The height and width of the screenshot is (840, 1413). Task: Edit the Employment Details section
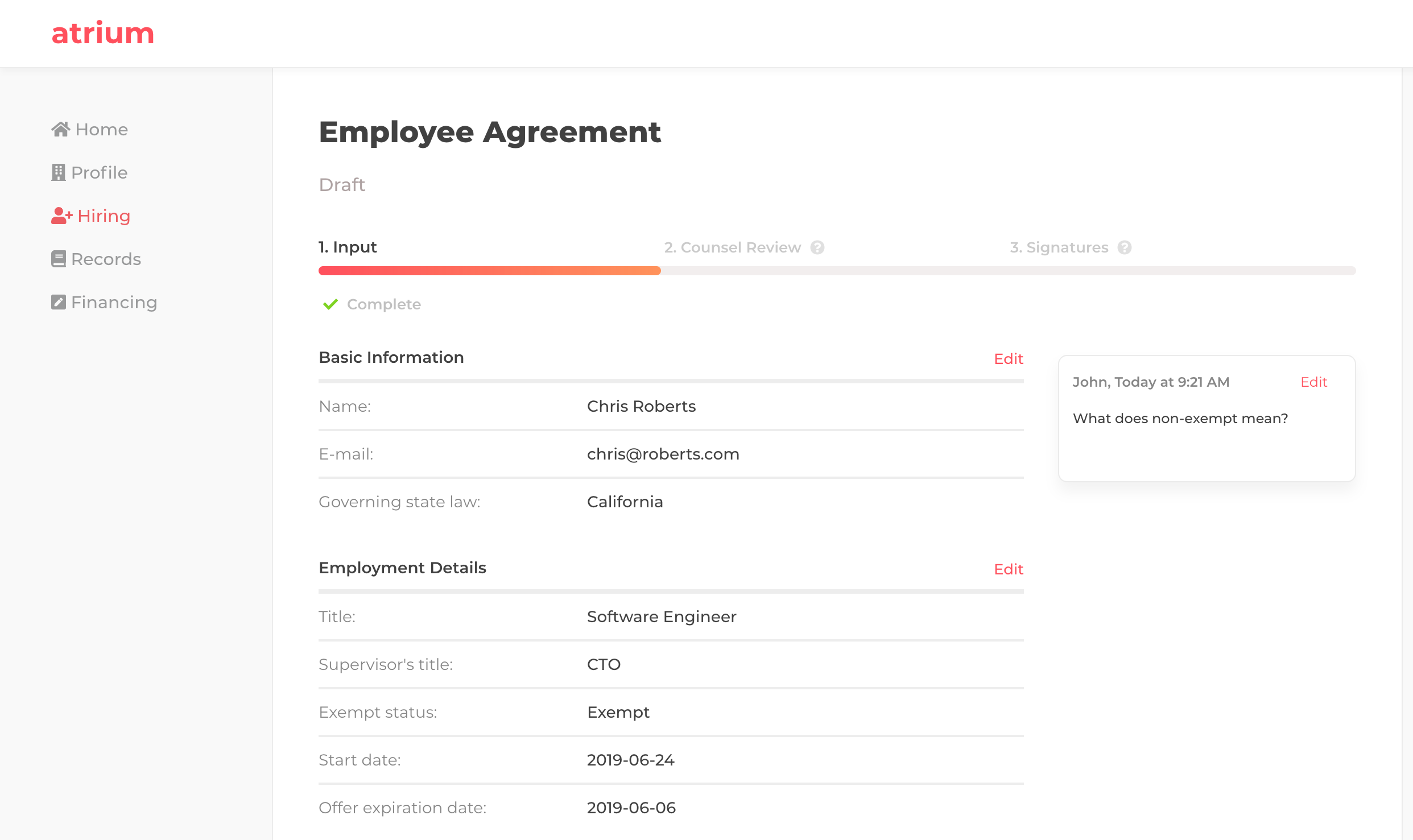click(x=1008, y=569)
